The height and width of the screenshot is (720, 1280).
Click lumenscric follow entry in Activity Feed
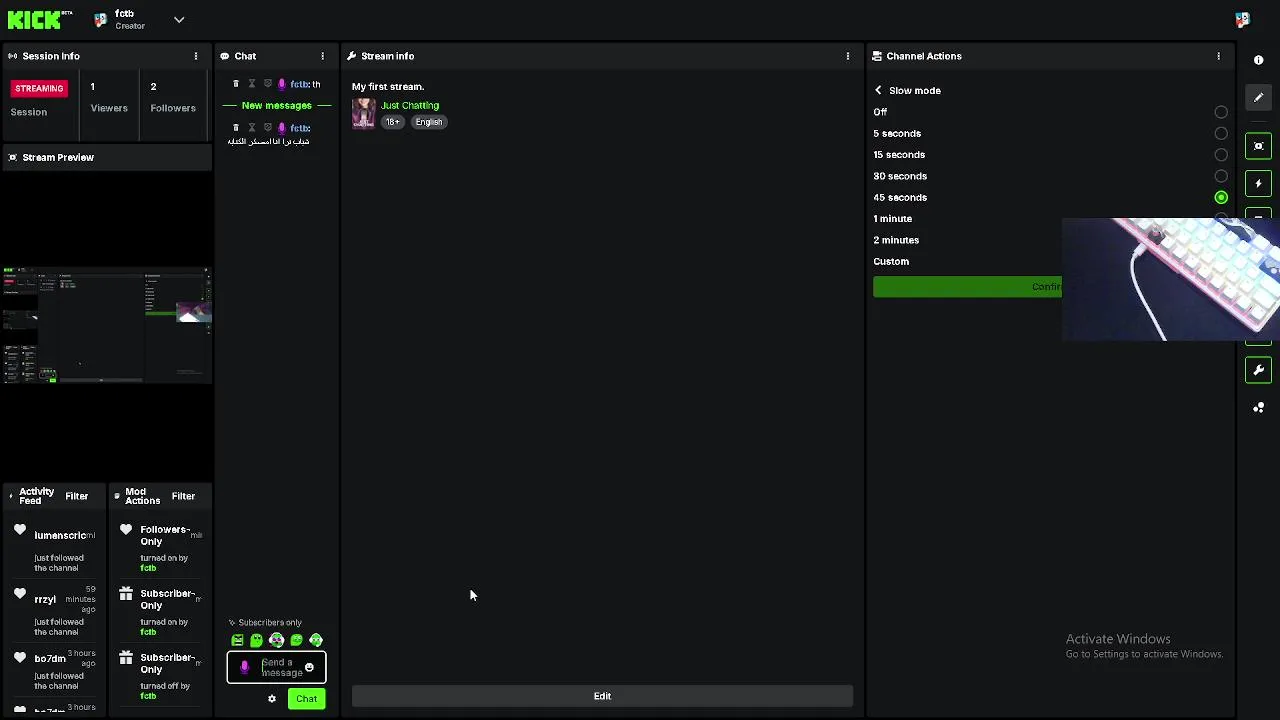click(55, 548)
